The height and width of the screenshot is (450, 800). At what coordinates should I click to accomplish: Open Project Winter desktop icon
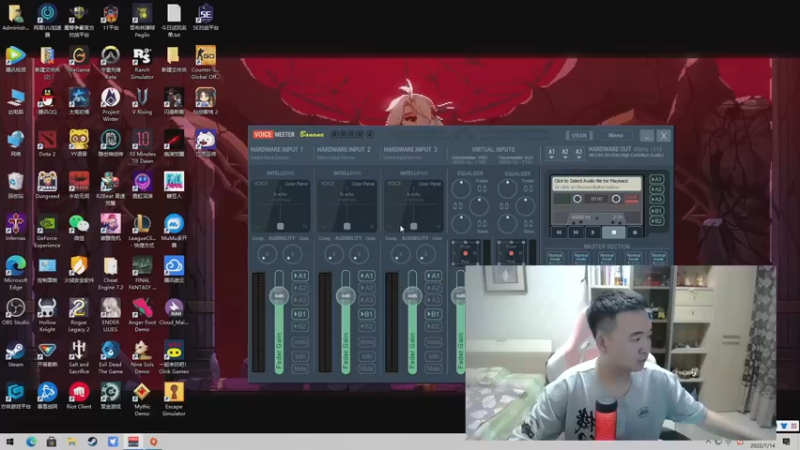pyautogui.click(x=110, y=105)
